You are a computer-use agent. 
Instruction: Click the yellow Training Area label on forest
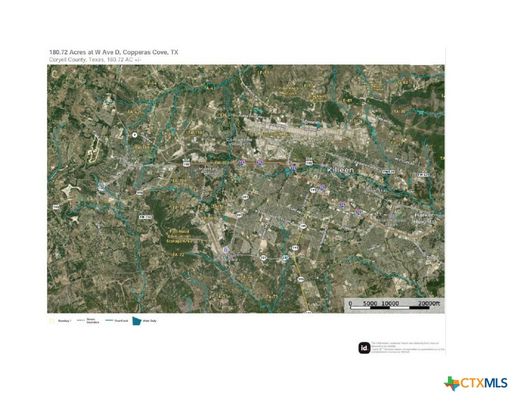(178, 236)
